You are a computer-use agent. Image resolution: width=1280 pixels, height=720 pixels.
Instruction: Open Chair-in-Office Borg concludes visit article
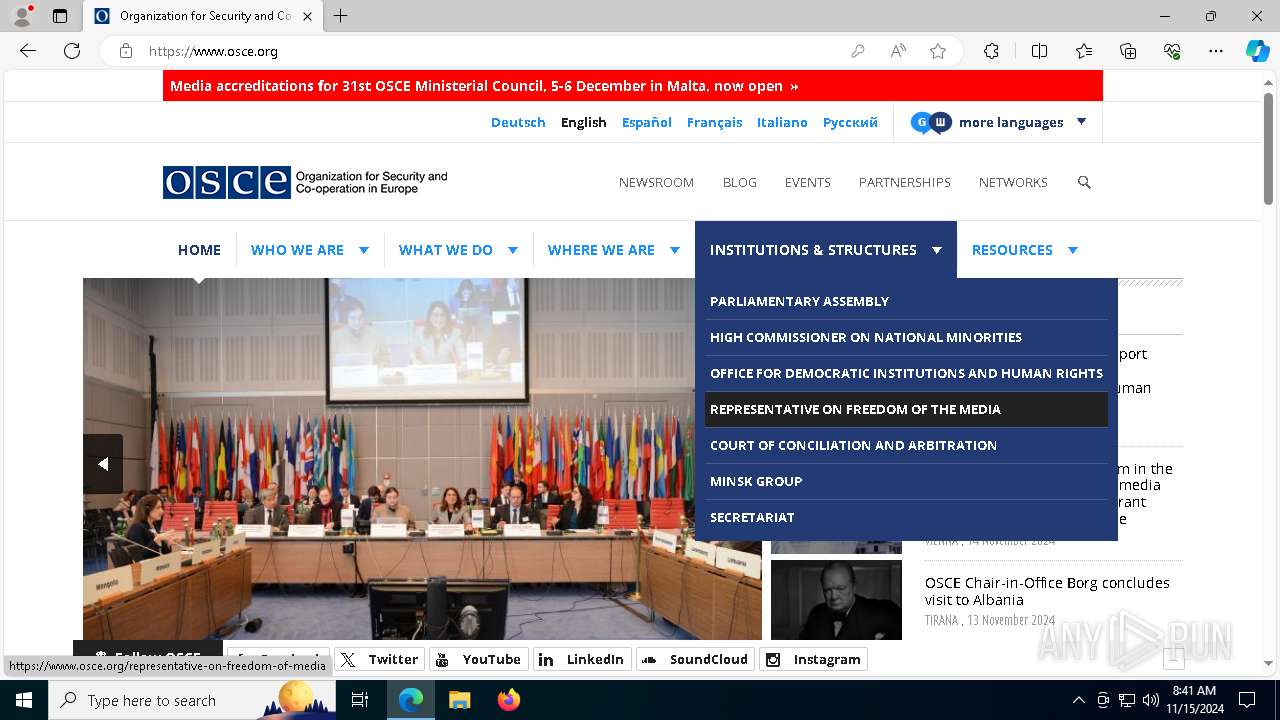click(x=1047, y=591)
